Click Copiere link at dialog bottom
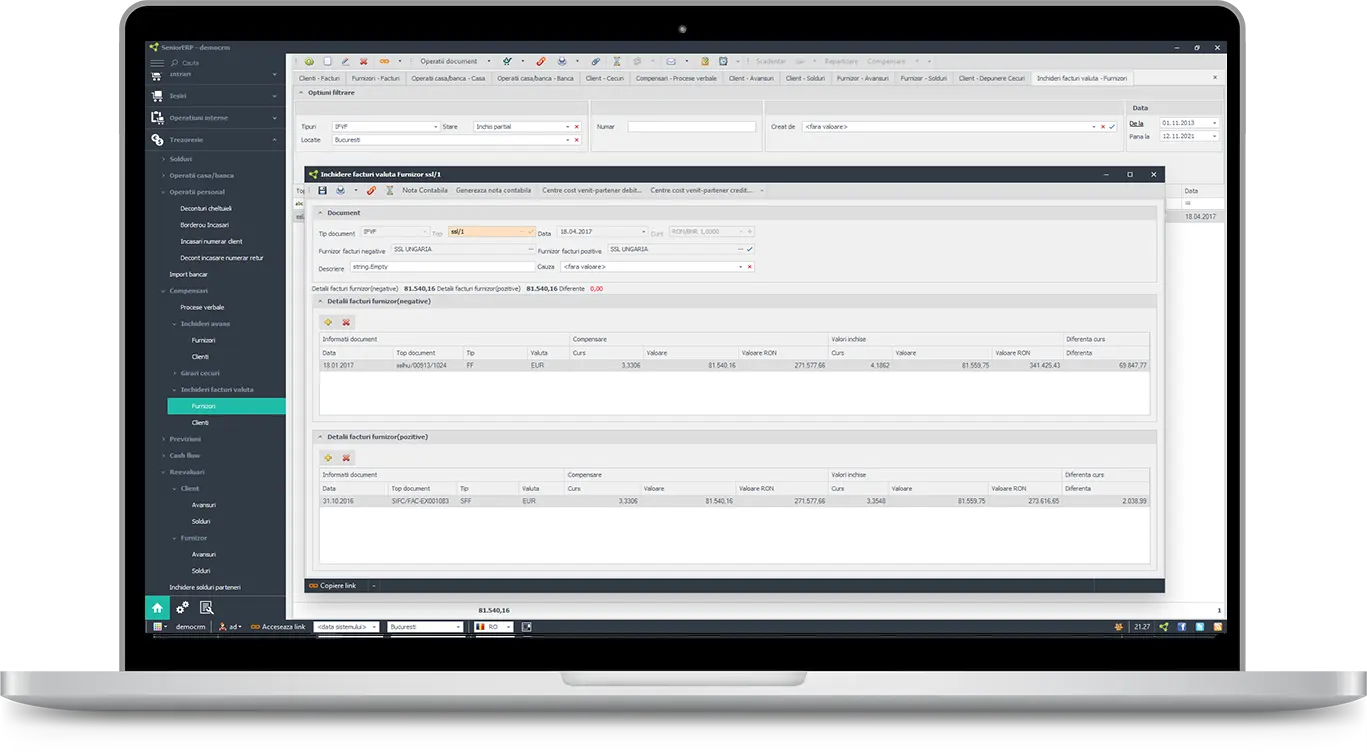Image resolution: width=1367 pixels, height=753 pixels. click(x=333, y=585)
